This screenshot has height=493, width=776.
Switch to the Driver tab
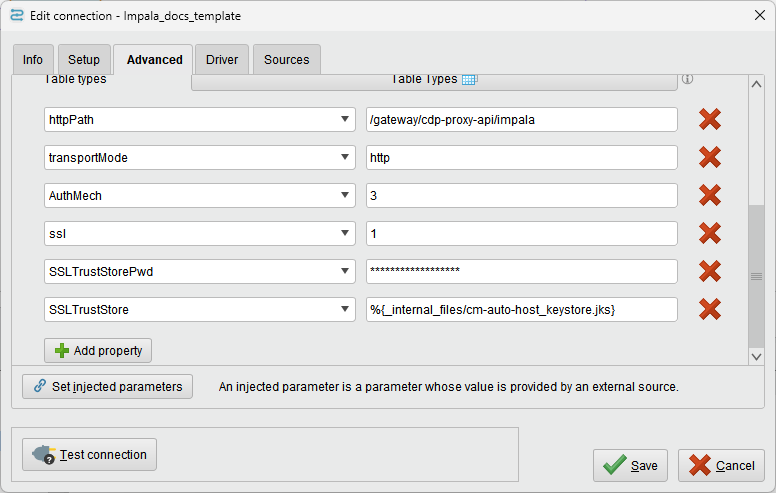[222, 60]
